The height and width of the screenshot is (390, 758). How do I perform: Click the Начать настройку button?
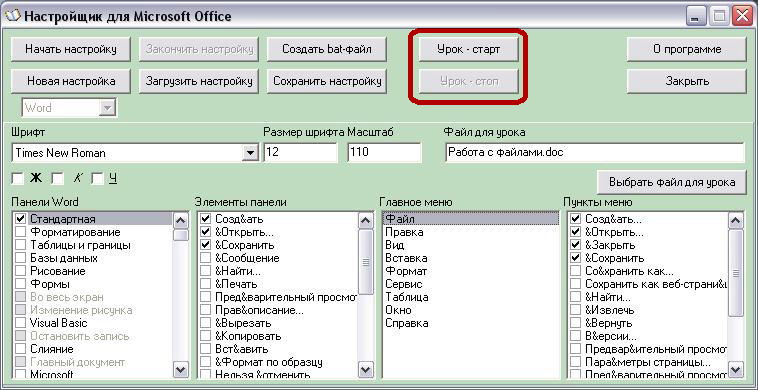coord(71,49)
